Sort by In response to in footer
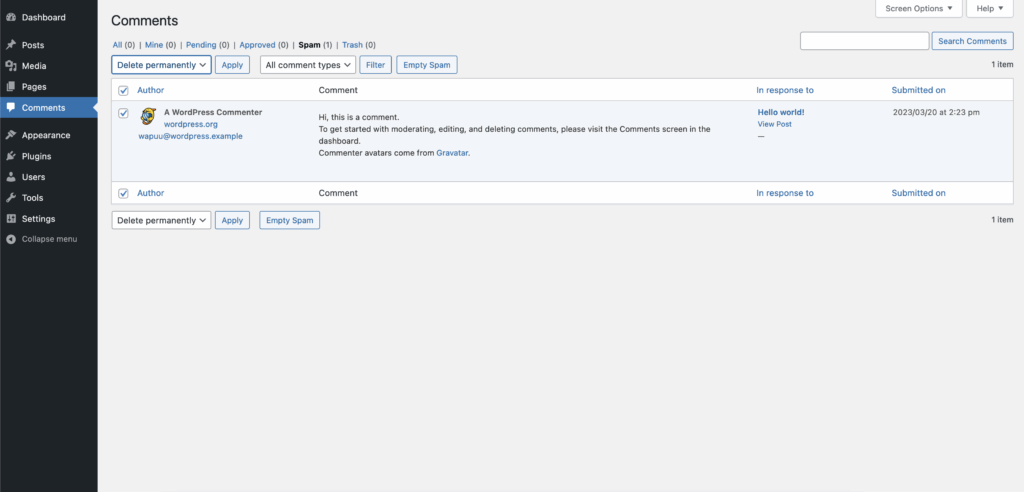 click(x=785, y=193)
